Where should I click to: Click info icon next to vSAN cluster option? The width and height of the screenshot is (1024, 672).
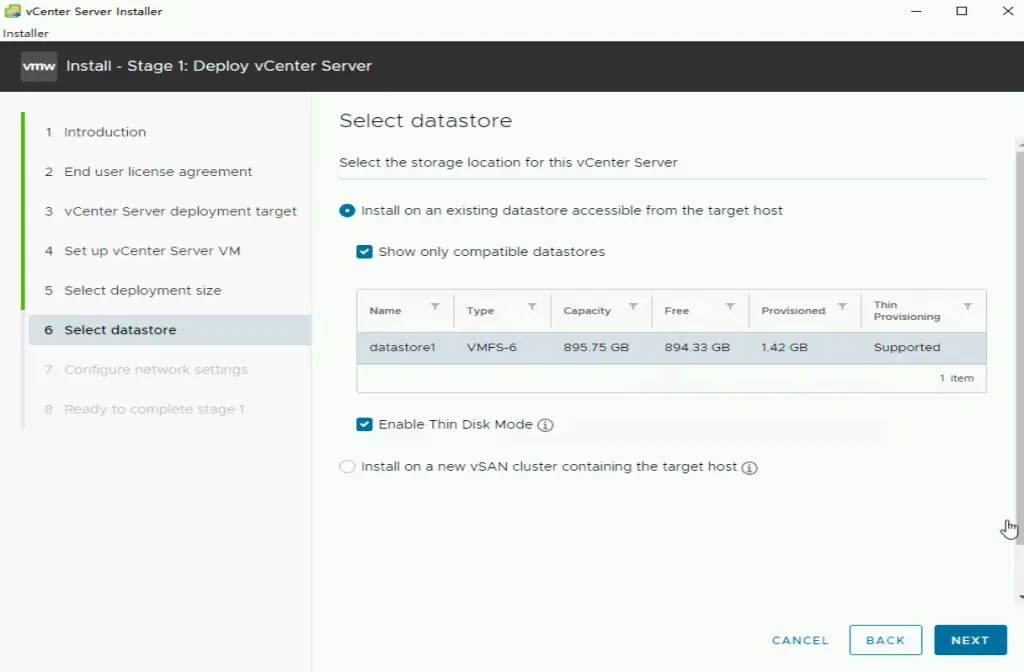click(749, 468)
